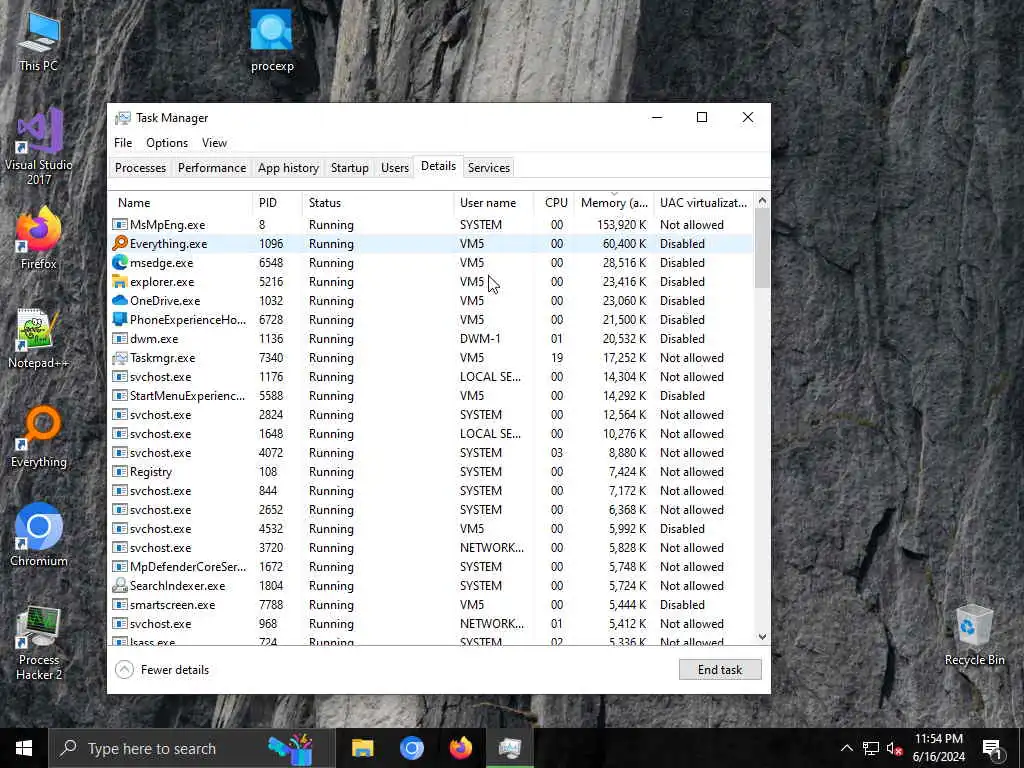Viewport: 1024px width, 768px height.
Task: Switch to the Processes tab
Action: pos(140,168)
